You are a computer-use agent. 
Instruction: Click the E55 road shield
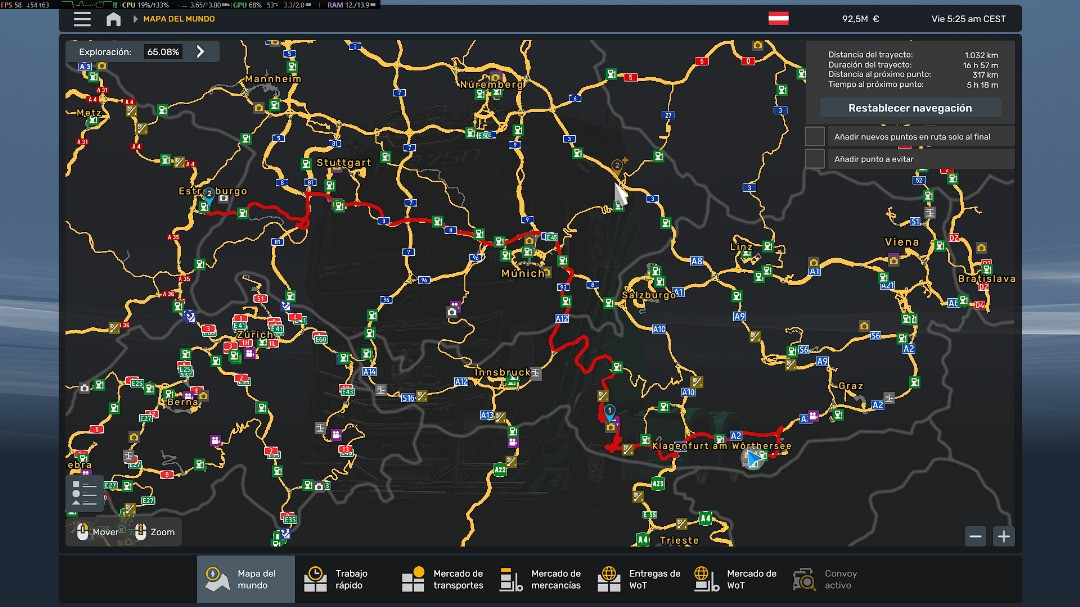650,515
